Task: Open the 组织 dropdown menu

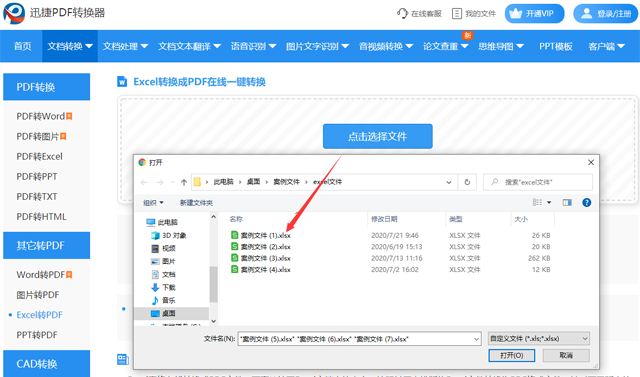Action: coord(153,202)
